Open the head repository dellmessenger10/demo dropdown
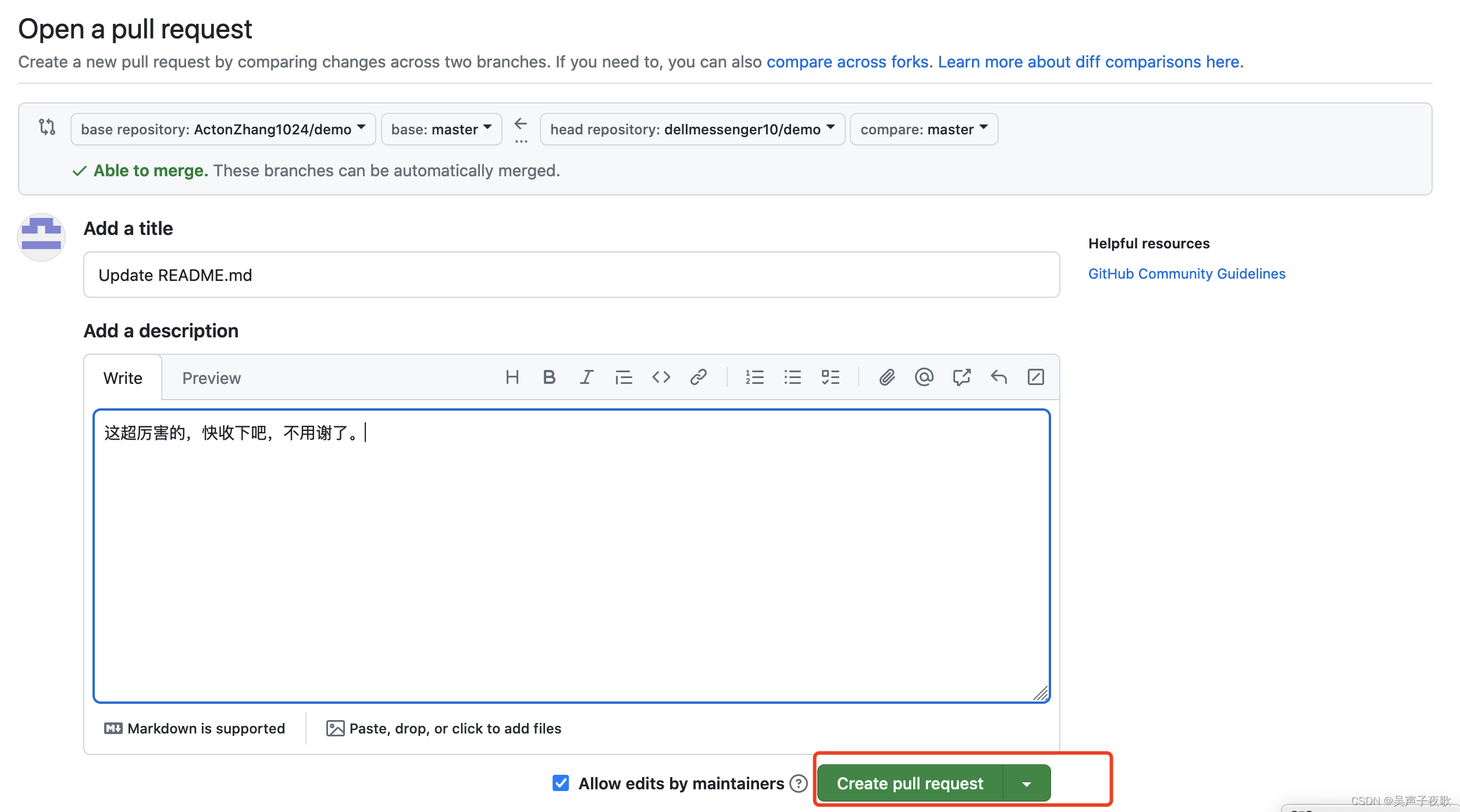Image resolution: width=1460 pixels, height=812 pixels. (692, 129)
